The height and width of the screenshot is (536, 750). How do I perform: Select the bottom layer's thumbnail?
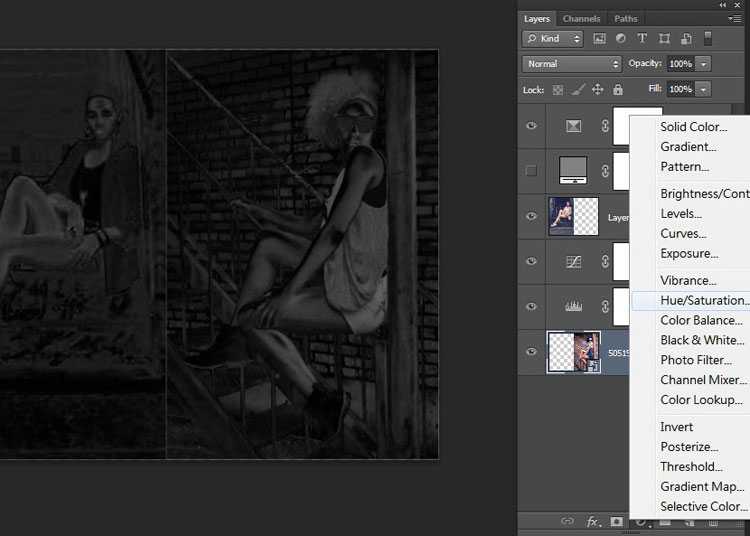(x=574, y=352)
